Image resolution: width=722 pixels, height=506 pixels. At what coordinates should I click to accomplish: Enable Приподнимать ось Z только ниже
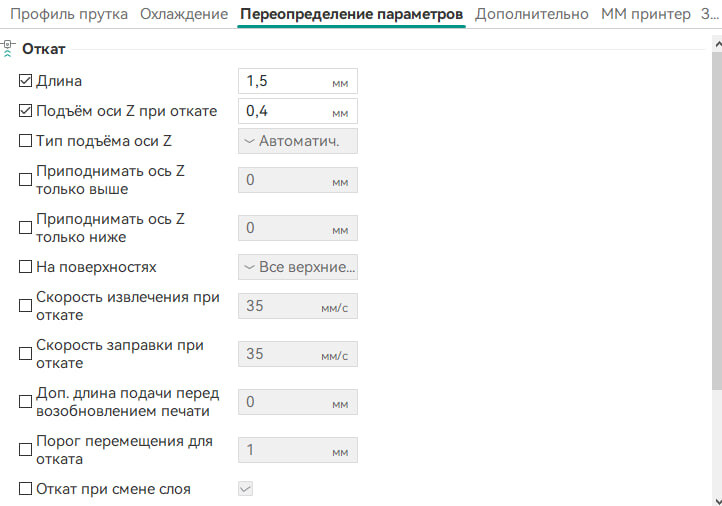(25, 227)
